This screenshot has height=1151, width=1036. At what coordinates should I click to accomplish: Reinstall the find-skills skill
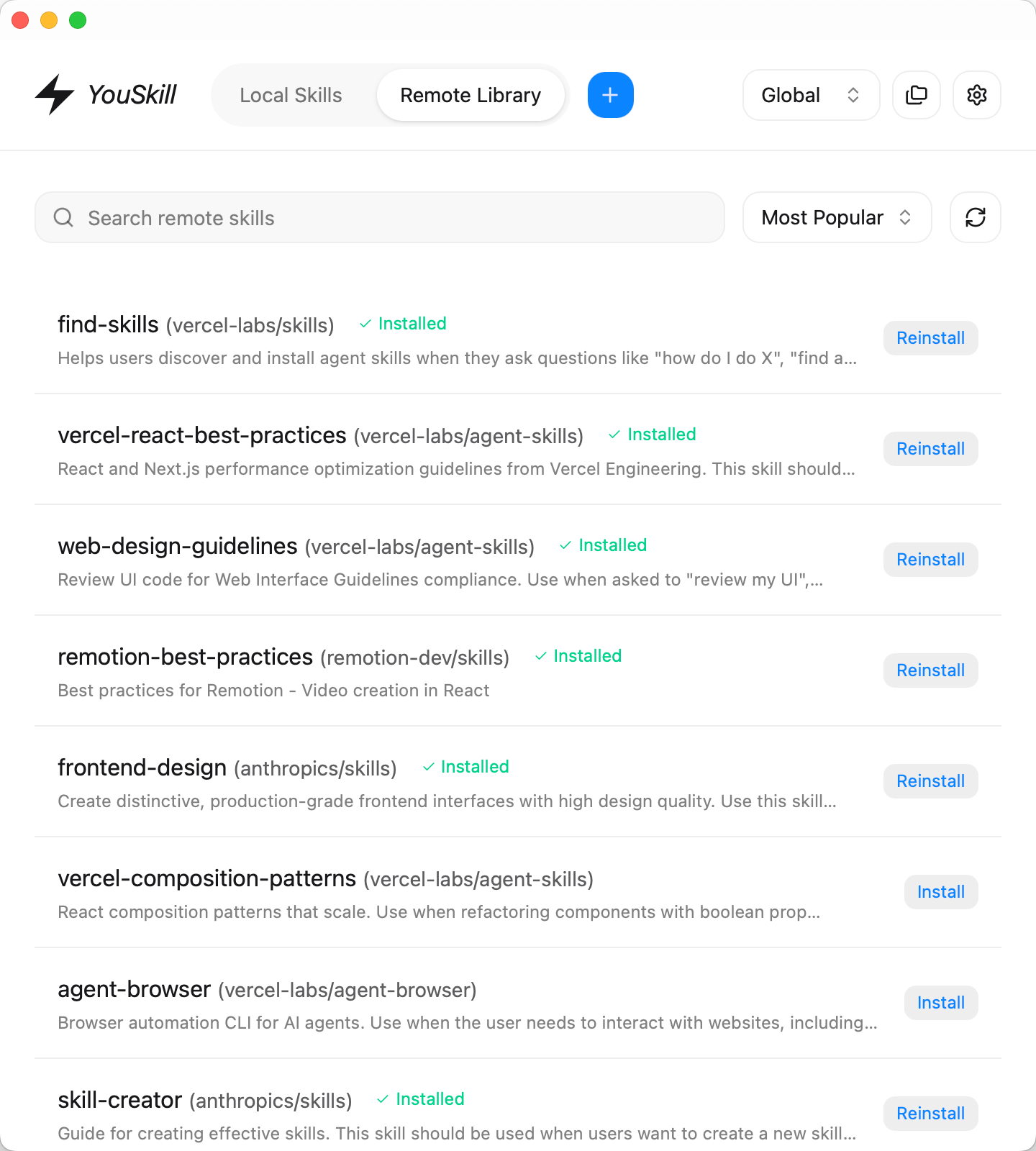click(930, 337)
